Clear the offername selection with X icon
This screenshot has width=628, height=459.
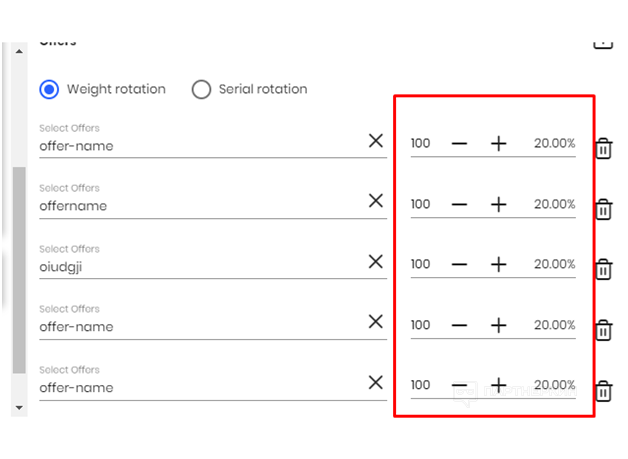(376, 201)
